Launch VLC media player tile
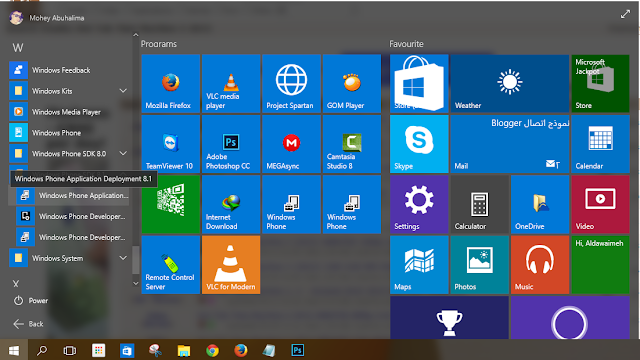 (x=231, y=84)
